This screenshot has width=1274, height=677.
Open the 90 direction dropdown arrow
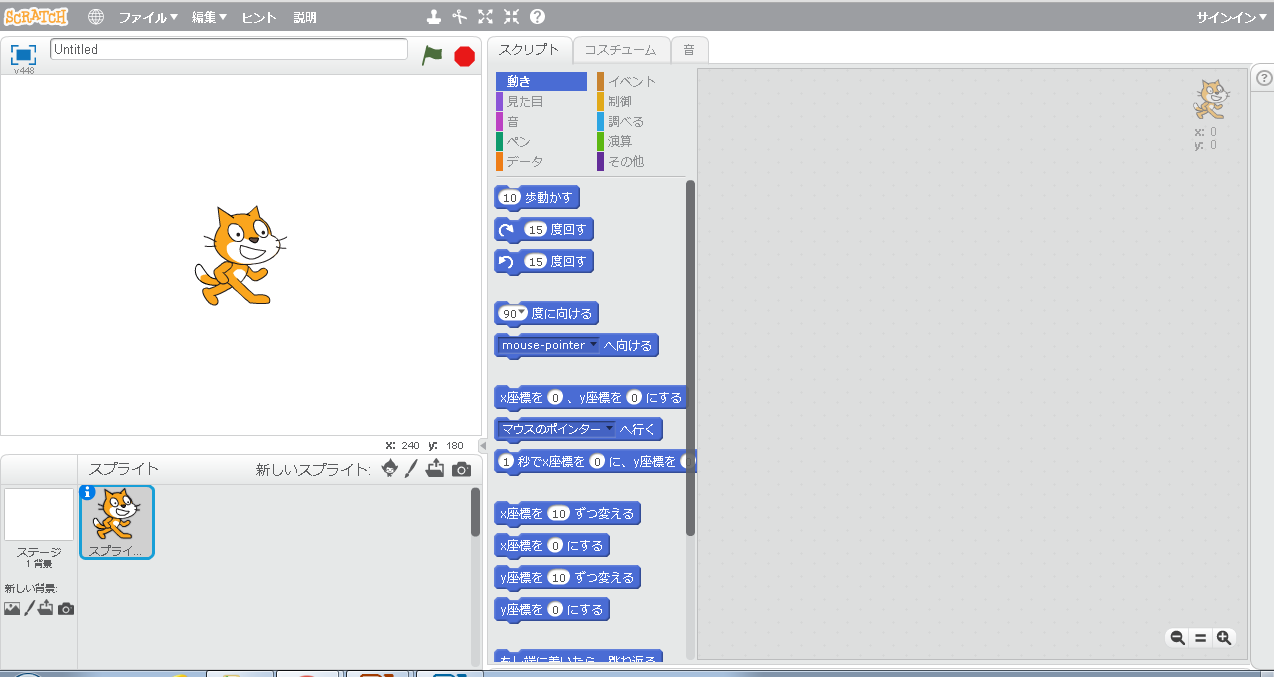click(522, 312)
